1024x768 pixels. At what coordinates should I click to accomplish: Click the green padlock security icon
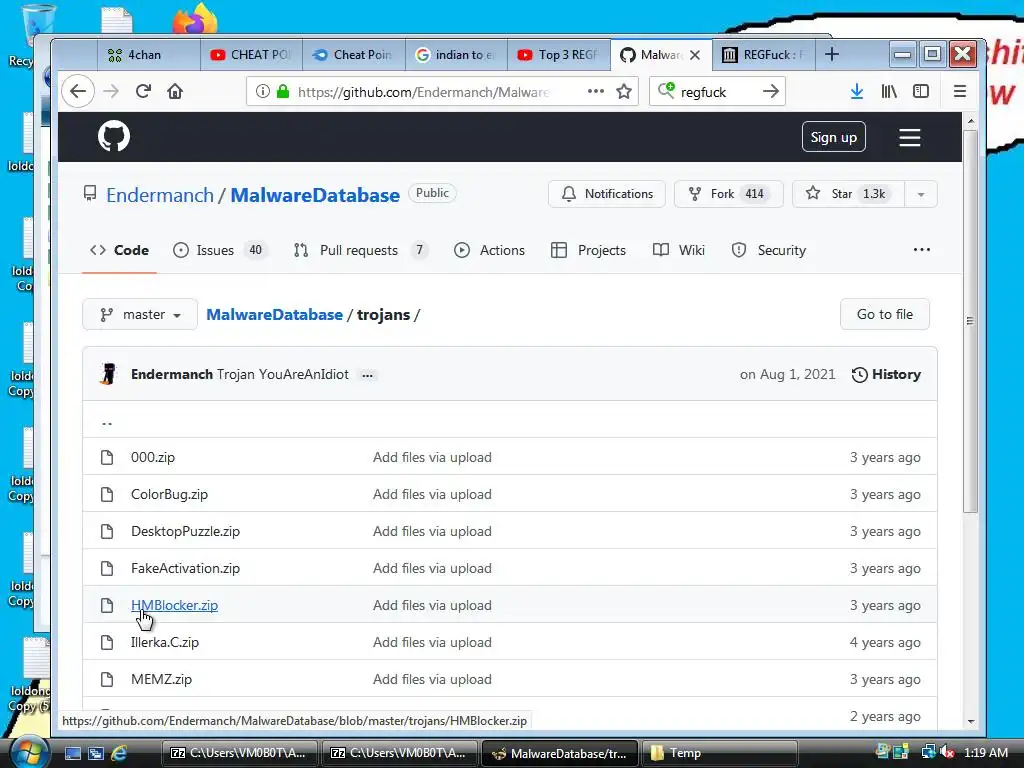click(x=283, y=91)
